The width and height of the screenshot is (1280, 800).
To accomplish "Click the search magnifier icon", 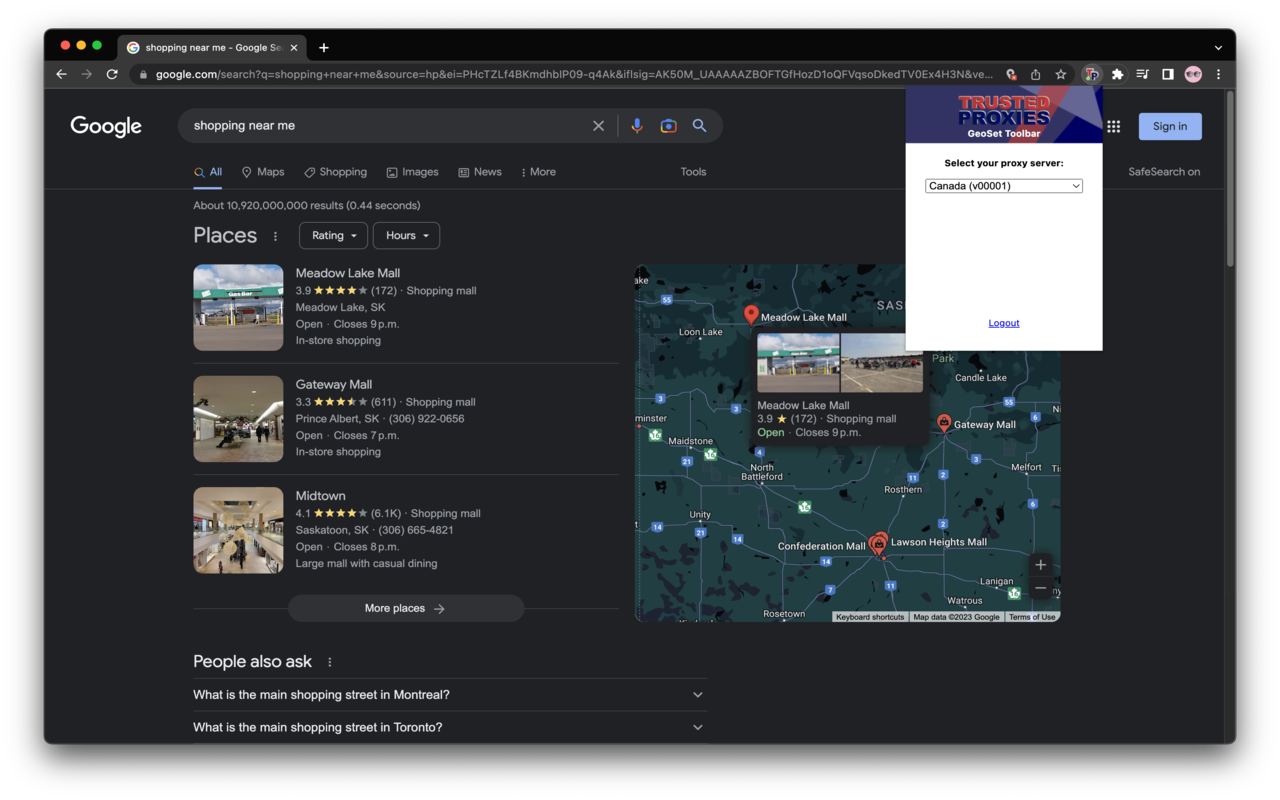I will tap(699, 125).
